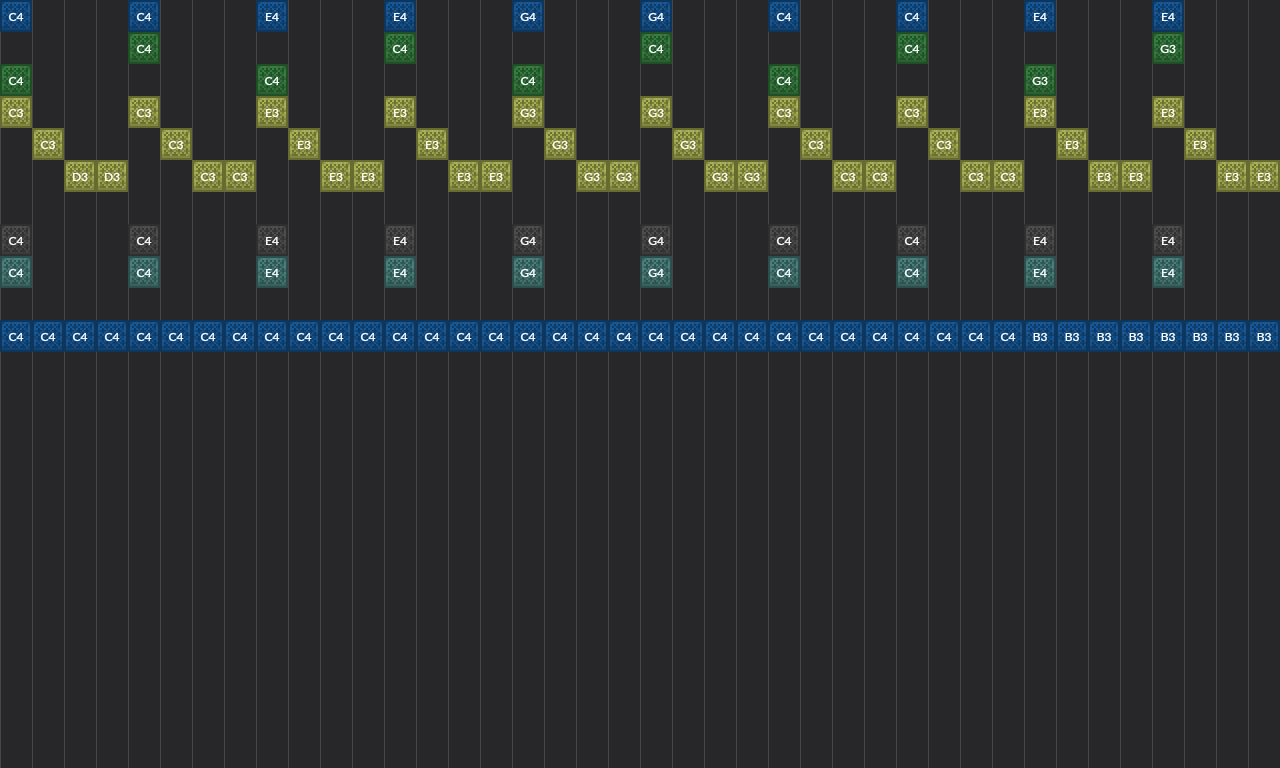The width and height of the screenshot is (1280, 768).
Task: Click the first B3 note in the bottom bass row
Action: (1040, 336)
